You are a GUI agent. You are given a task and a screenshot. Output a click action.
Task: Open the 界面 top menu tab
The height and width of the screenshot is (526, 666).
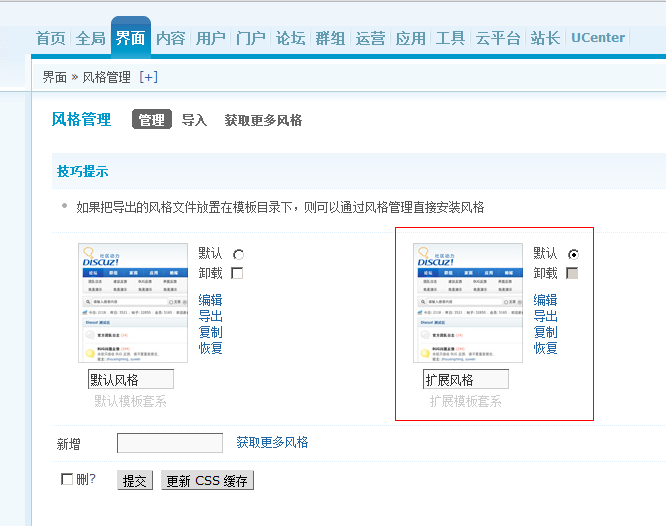click(130, 39)
